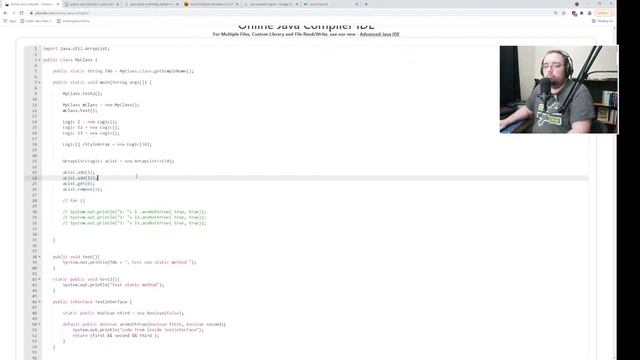Collapse the public void test() fold arrow
Image resolution: width=640 pixels, height=360 pixels.
point(40,257)
